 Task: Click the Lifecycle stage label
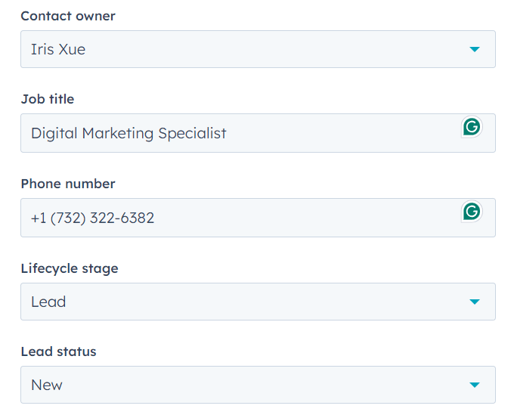tap(69, 269)
